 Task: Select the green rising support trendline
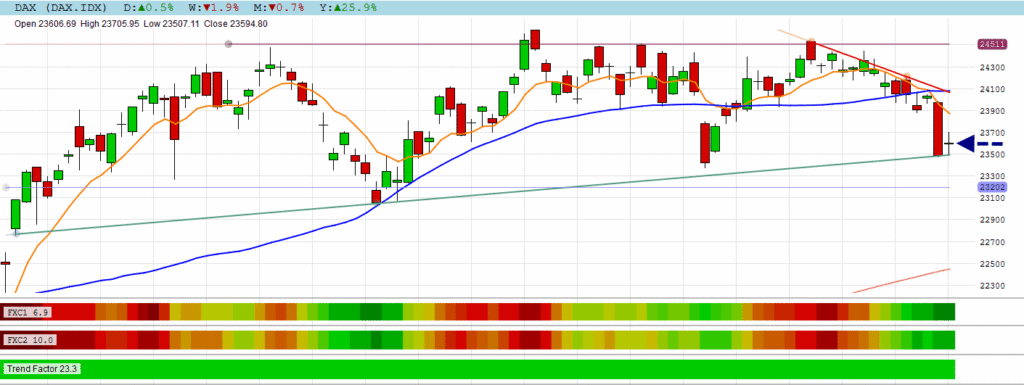(482, 194)
